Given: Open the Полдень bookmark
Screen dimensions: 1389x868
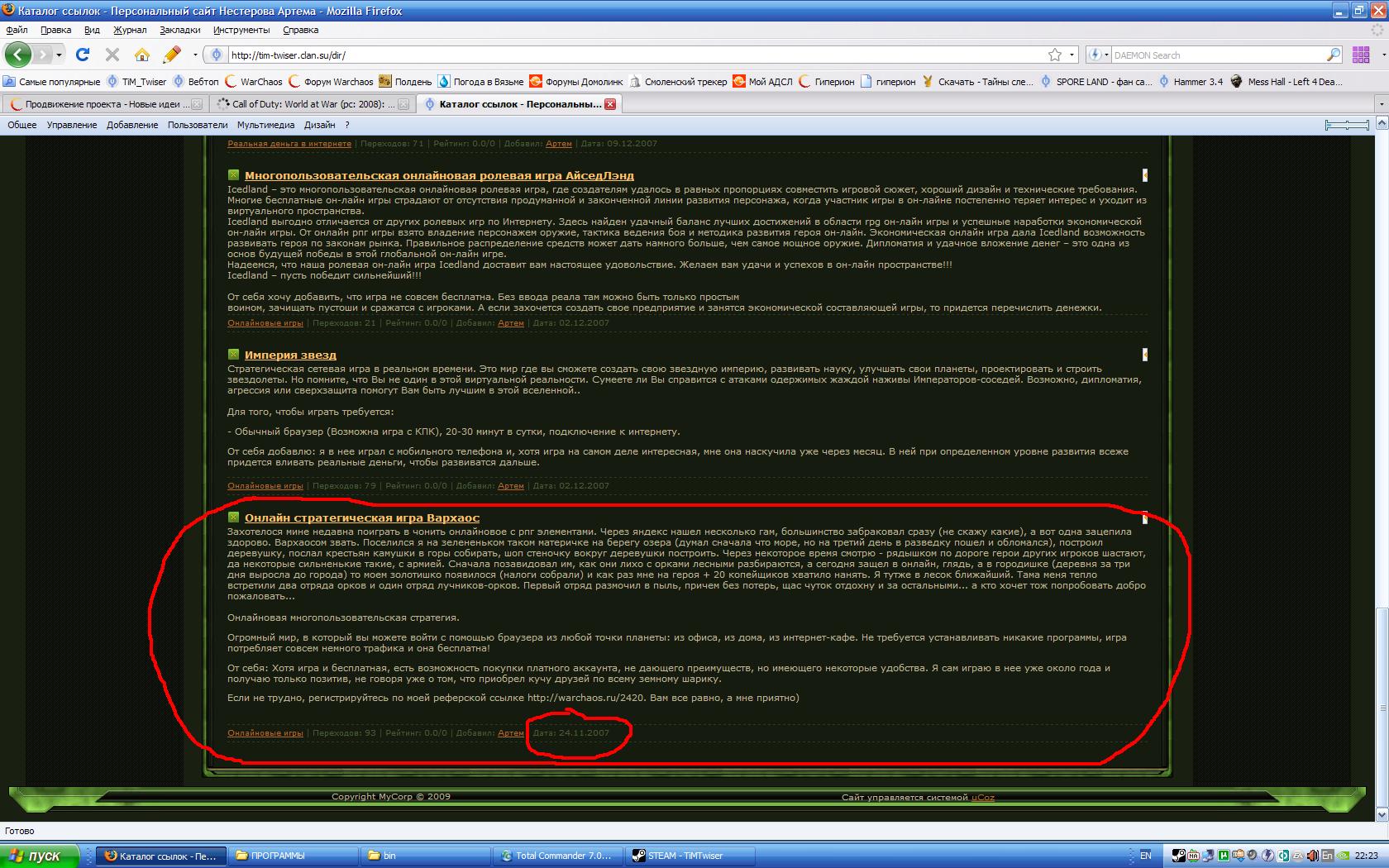Looking at the screenshot, I should click(405, 82).
